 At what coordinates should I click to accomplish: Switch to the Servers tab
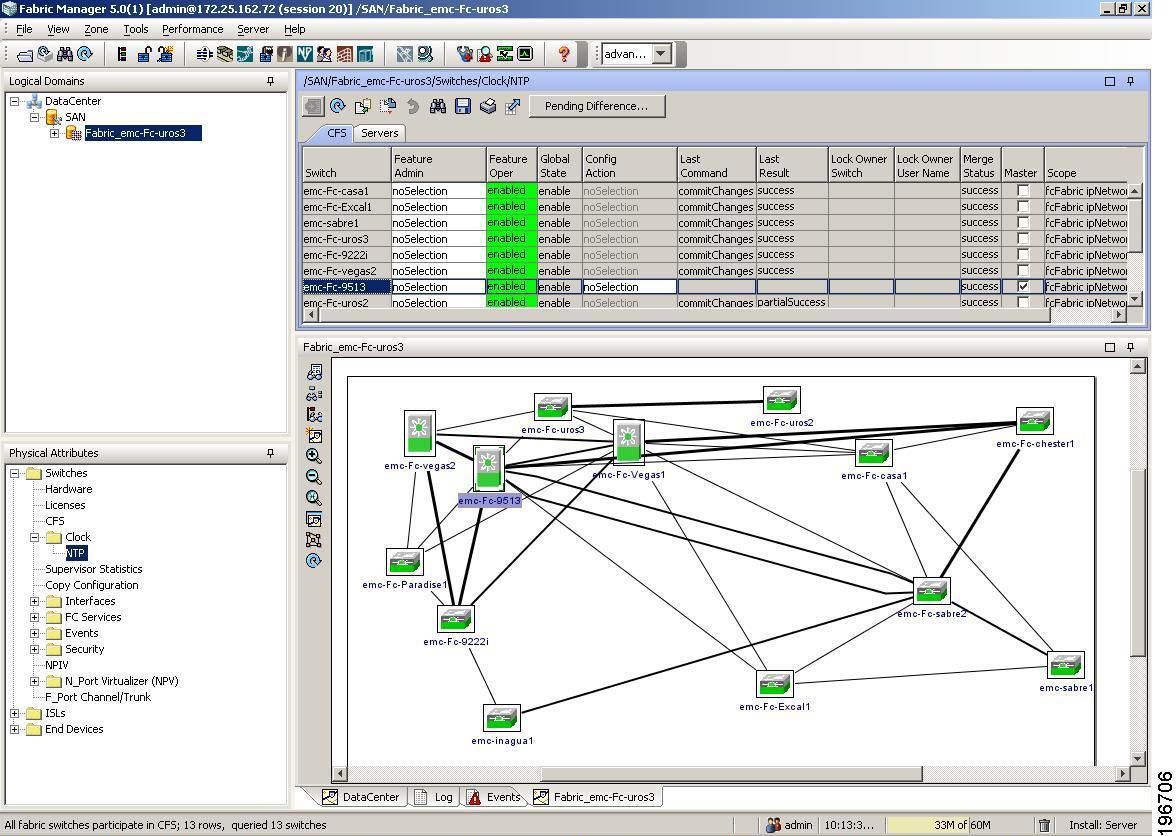point(380,133)
